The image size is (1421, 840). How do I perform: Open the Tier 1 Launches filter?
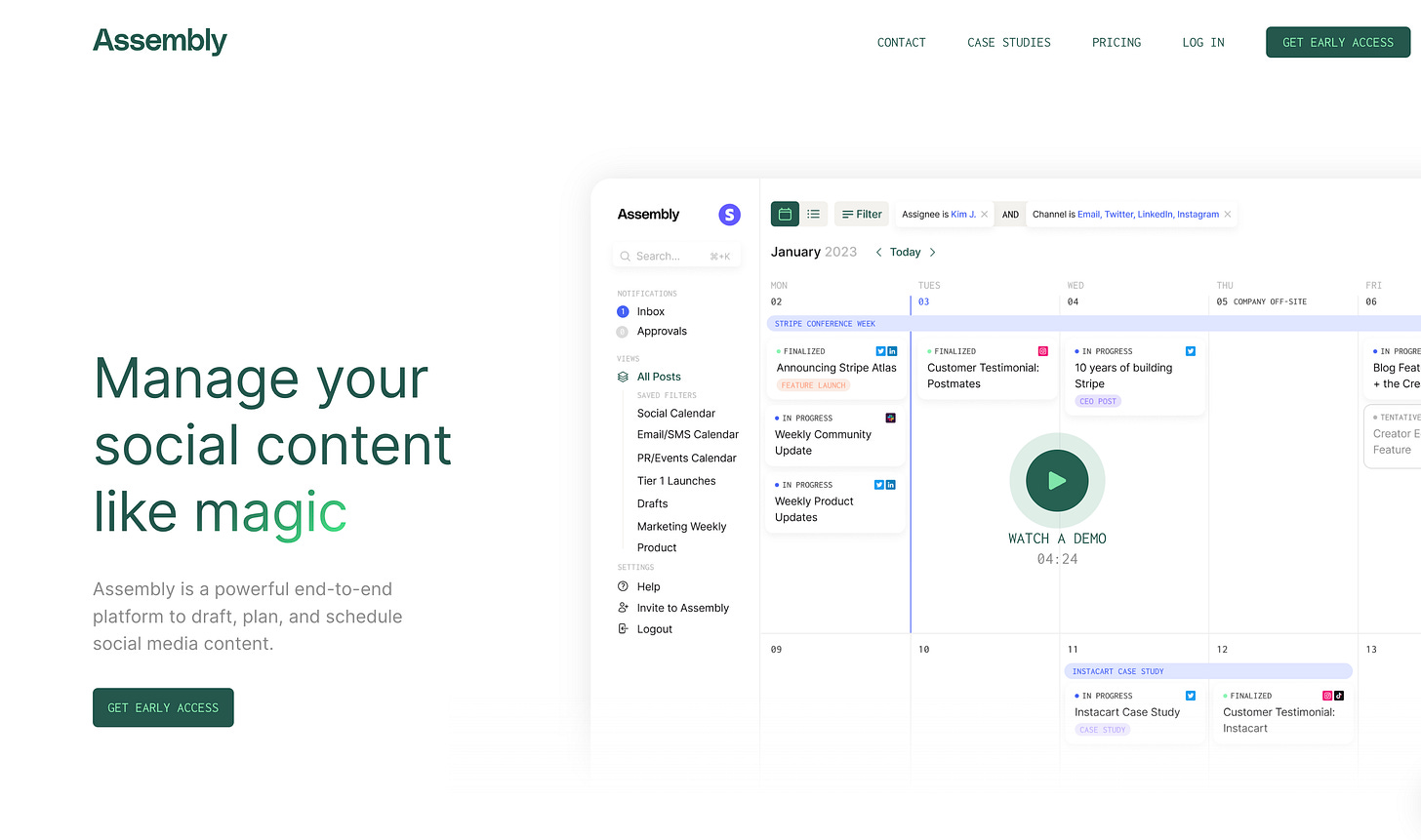pos(676,481)
